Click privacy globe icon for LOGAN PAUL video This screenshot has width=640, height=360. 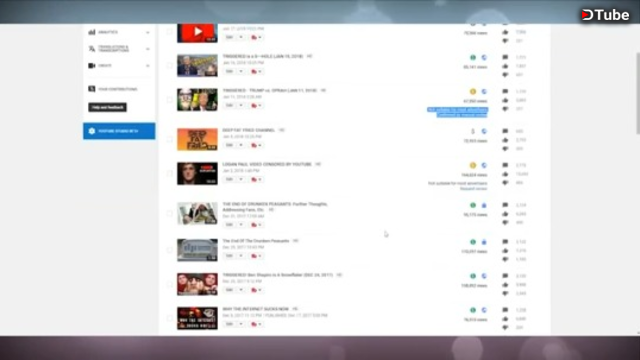point(484,165)
